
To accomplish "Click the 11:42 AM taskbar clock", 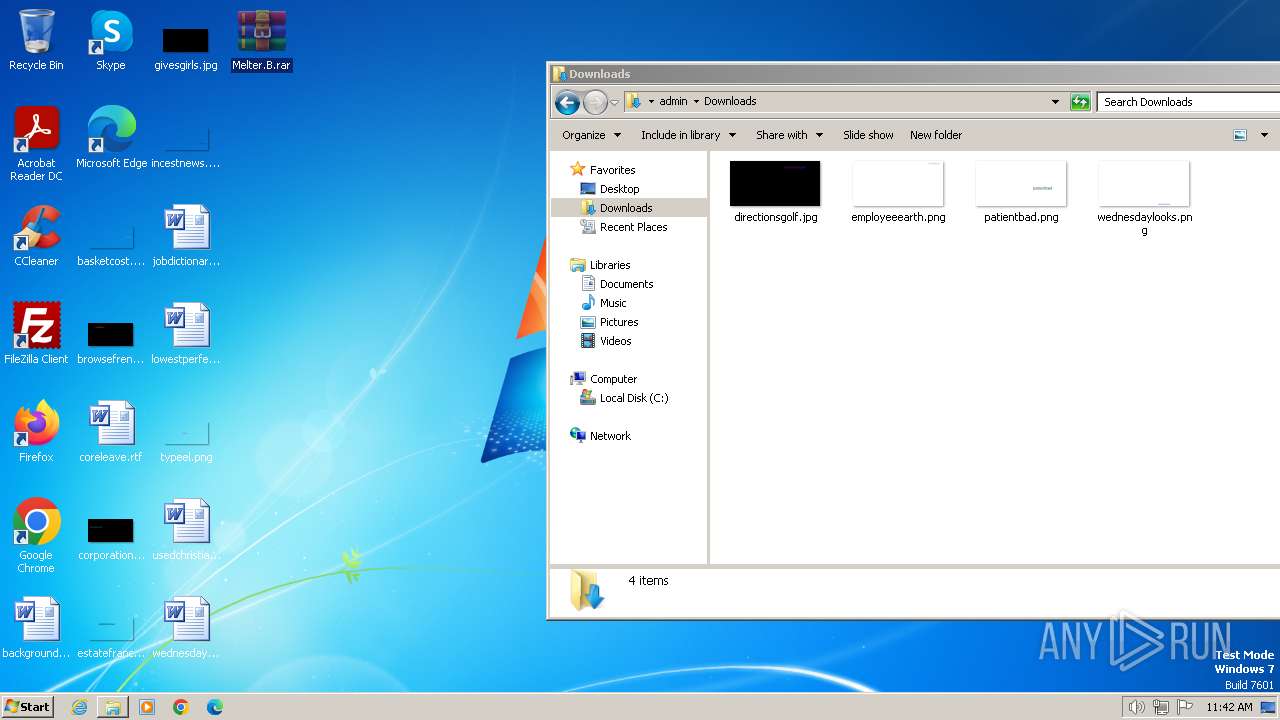I will [x=1229, y=707].
